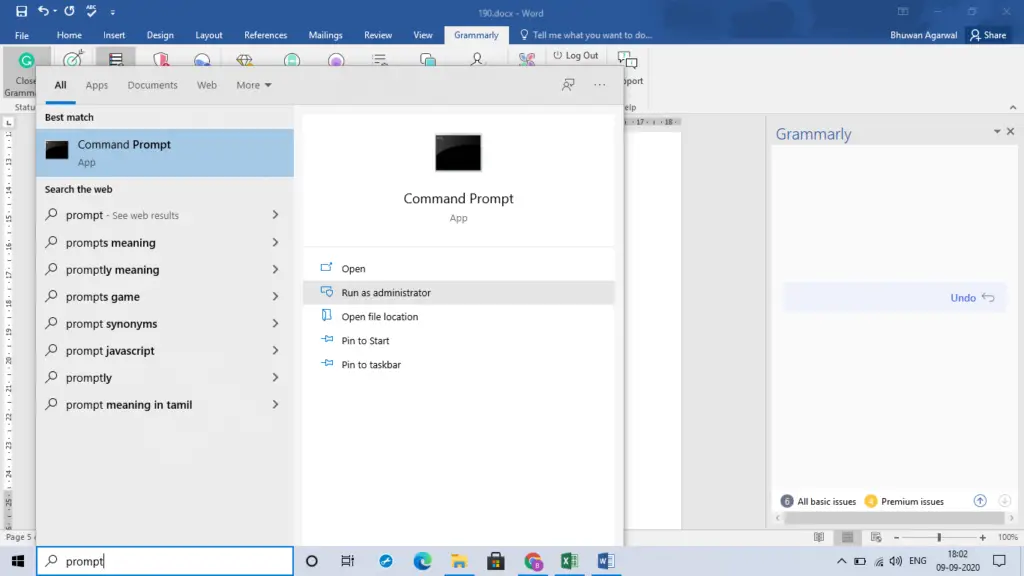This screenshot has height=576, width=1024.
Task: Move the Word zoom slider handle
Action: tap(939, 537)
